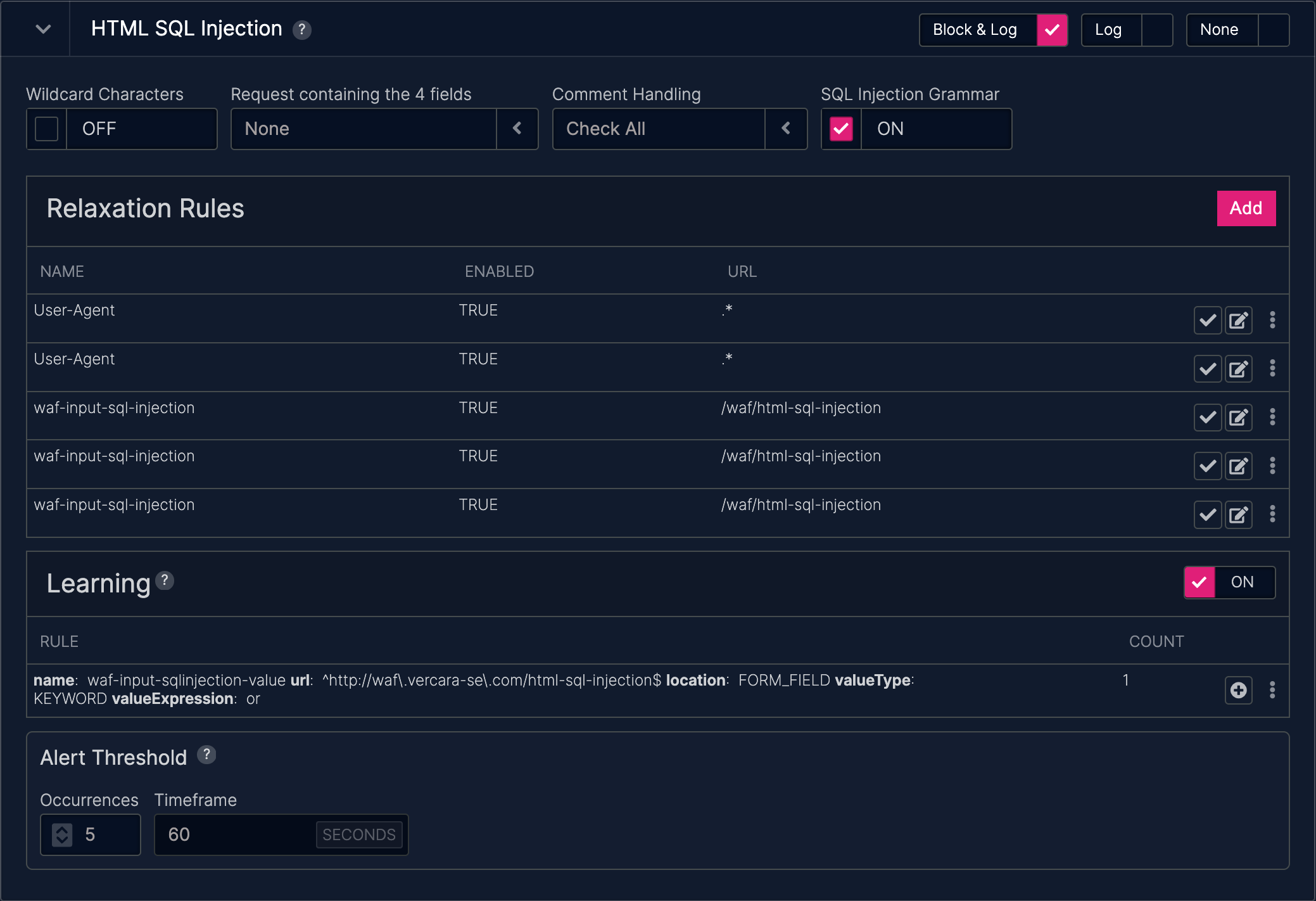Open three-dot menu on third relaxation rule
The width and height of the screenshot is (1316, 901).
[x=1272, y=417]
